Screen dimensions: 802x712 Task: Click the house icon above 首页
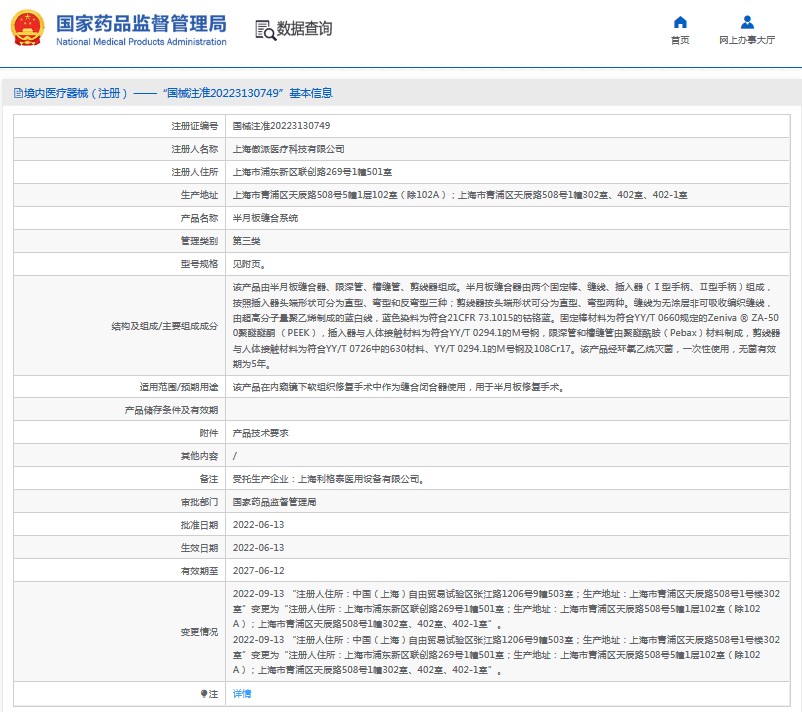coord(680,22)
